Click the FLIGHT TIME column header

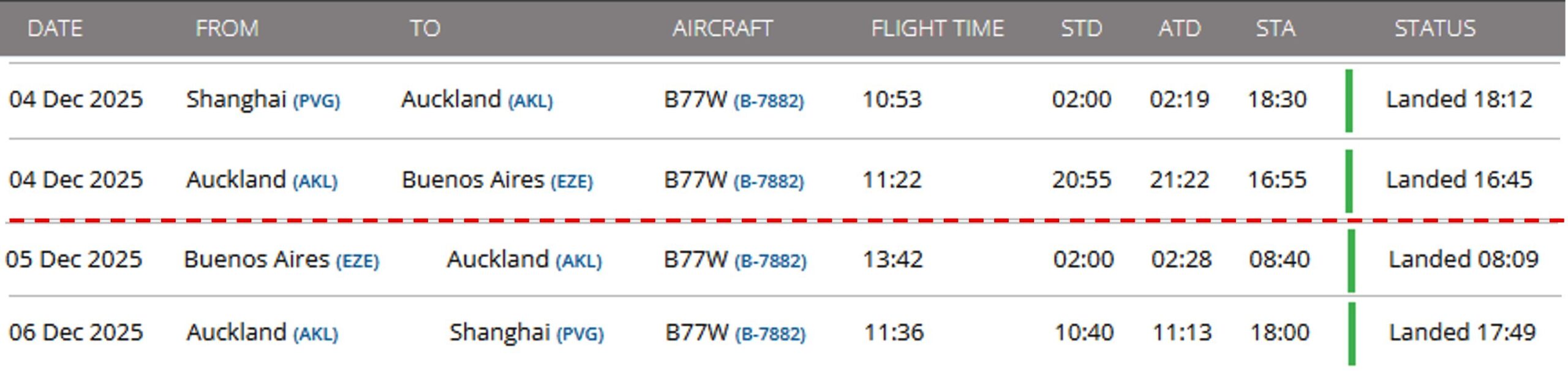(x=937, y=28)
